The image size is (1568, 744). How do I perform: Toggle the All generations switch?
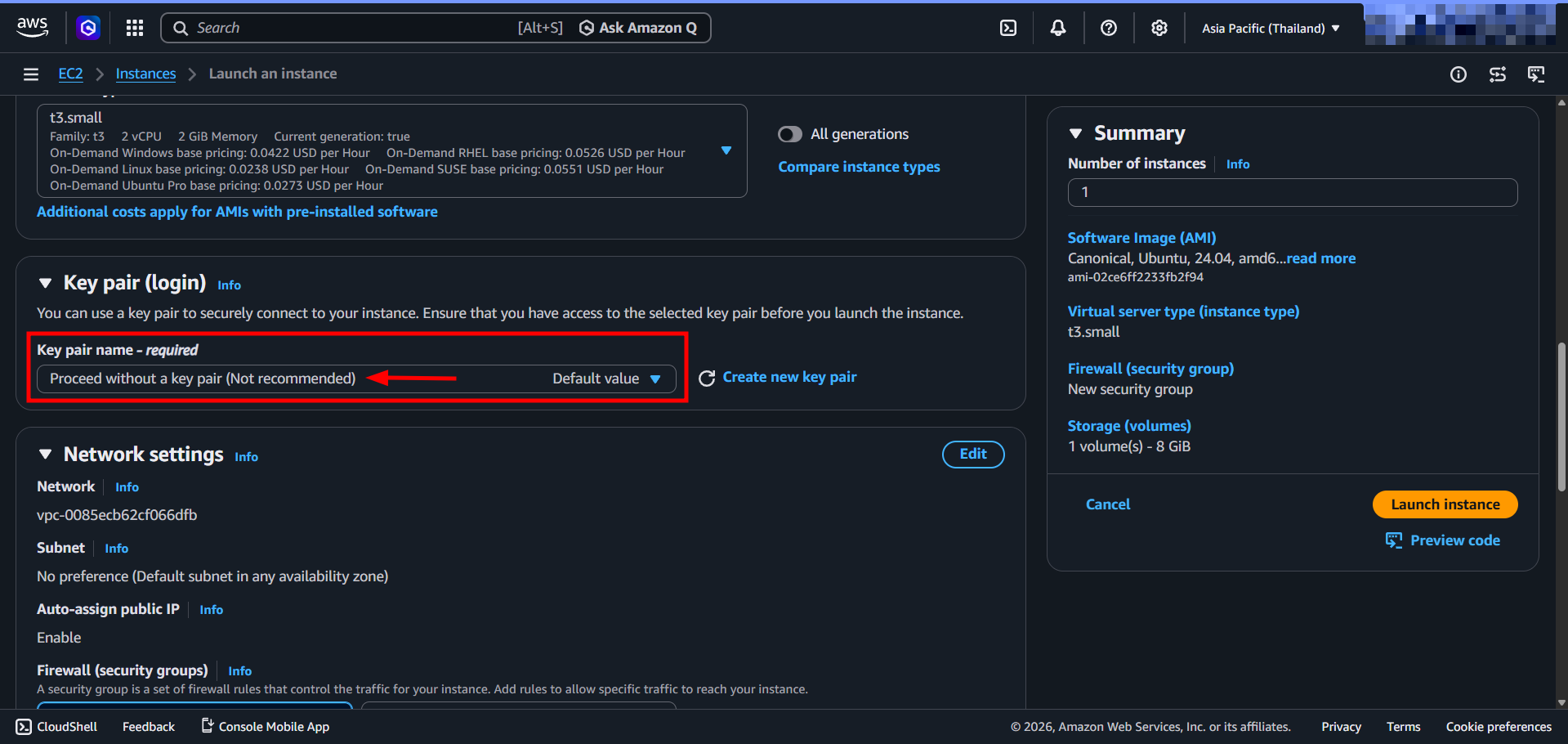click(x=790, y=134)
